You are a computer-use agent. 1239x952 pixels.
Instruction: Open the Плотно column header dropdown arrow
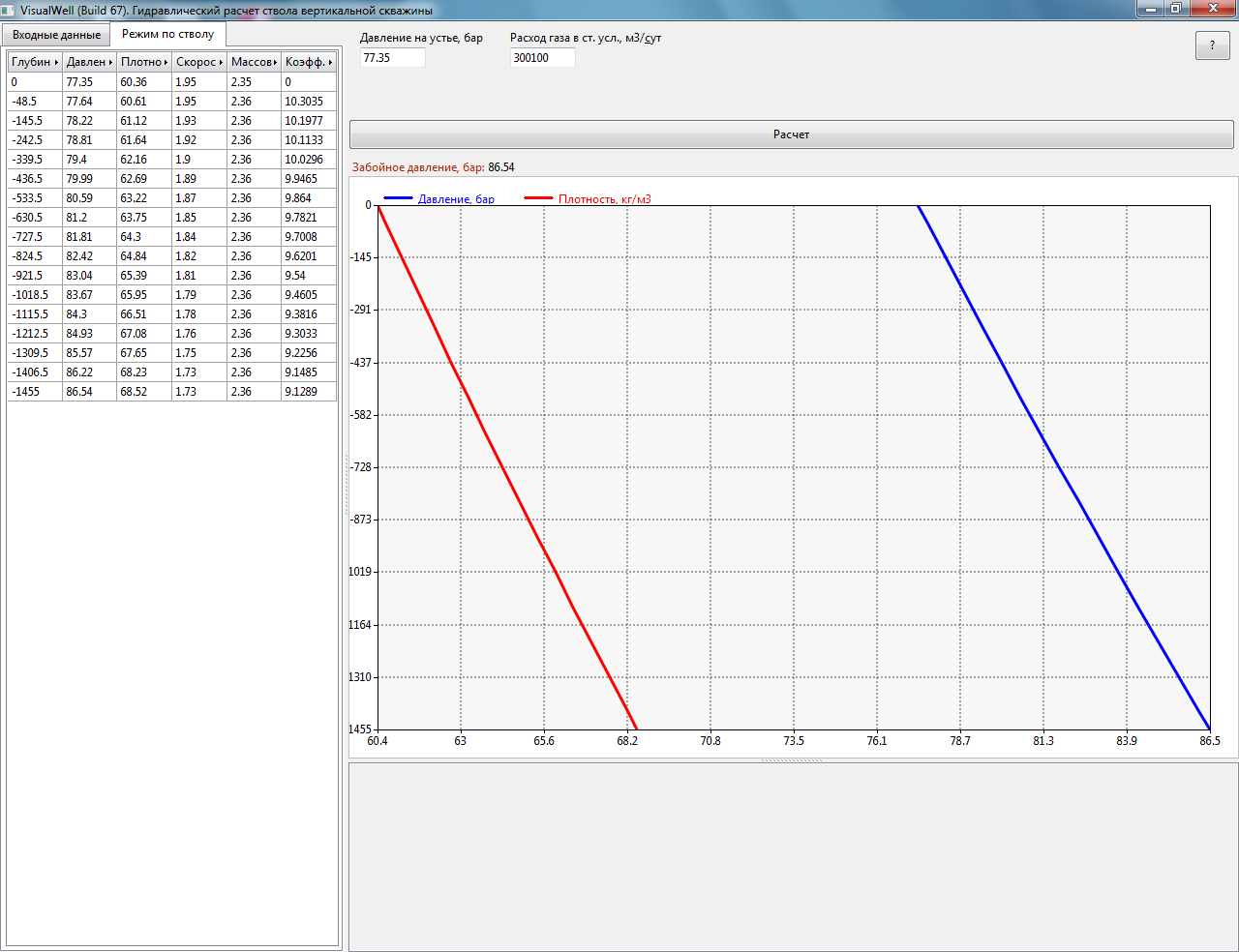point(166,62)
